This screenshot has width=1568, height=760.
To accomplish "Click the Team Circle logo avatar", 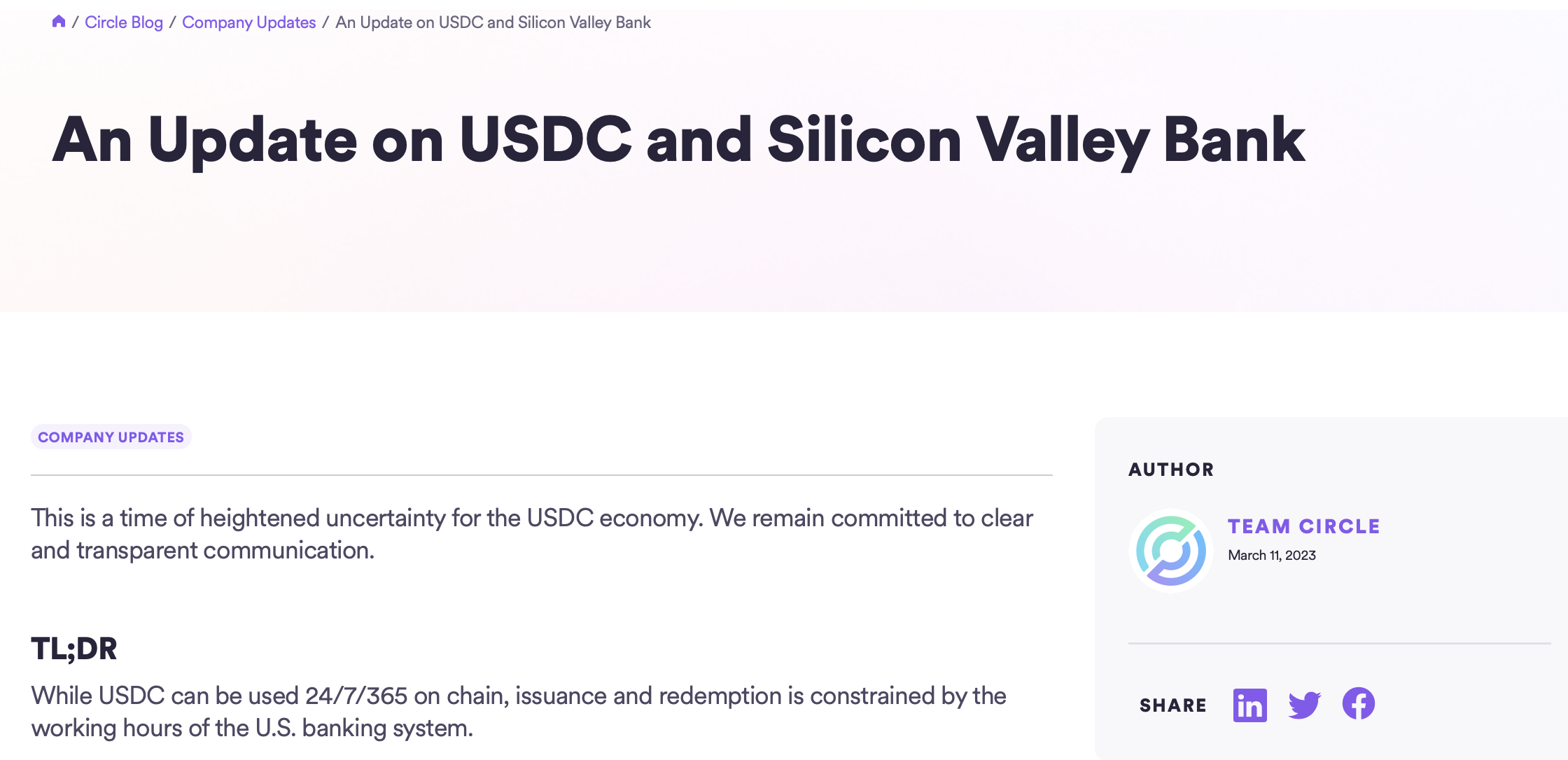I will (1170, 551).
